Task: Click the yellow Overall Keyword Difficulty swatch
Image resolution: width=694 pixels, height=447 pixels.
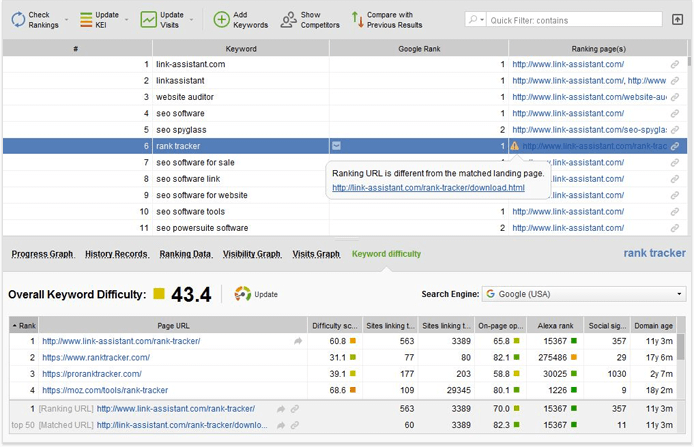Action: [159, 293]
